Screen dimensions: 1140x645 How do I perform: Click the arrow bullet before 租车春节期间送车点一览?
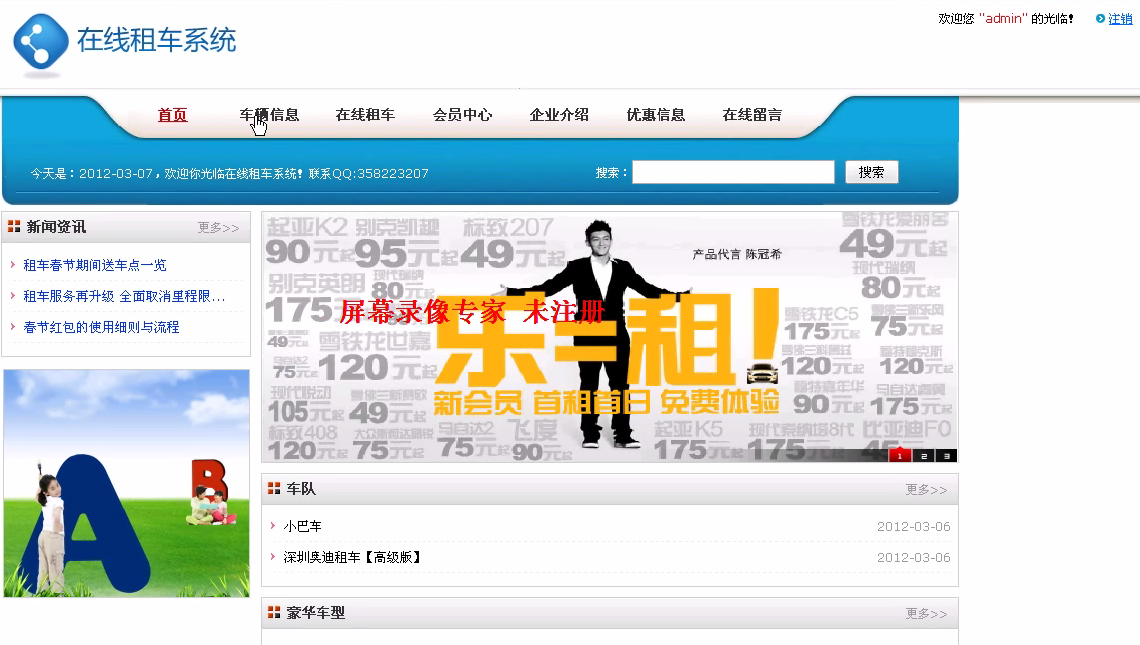(x=13, y=265)
